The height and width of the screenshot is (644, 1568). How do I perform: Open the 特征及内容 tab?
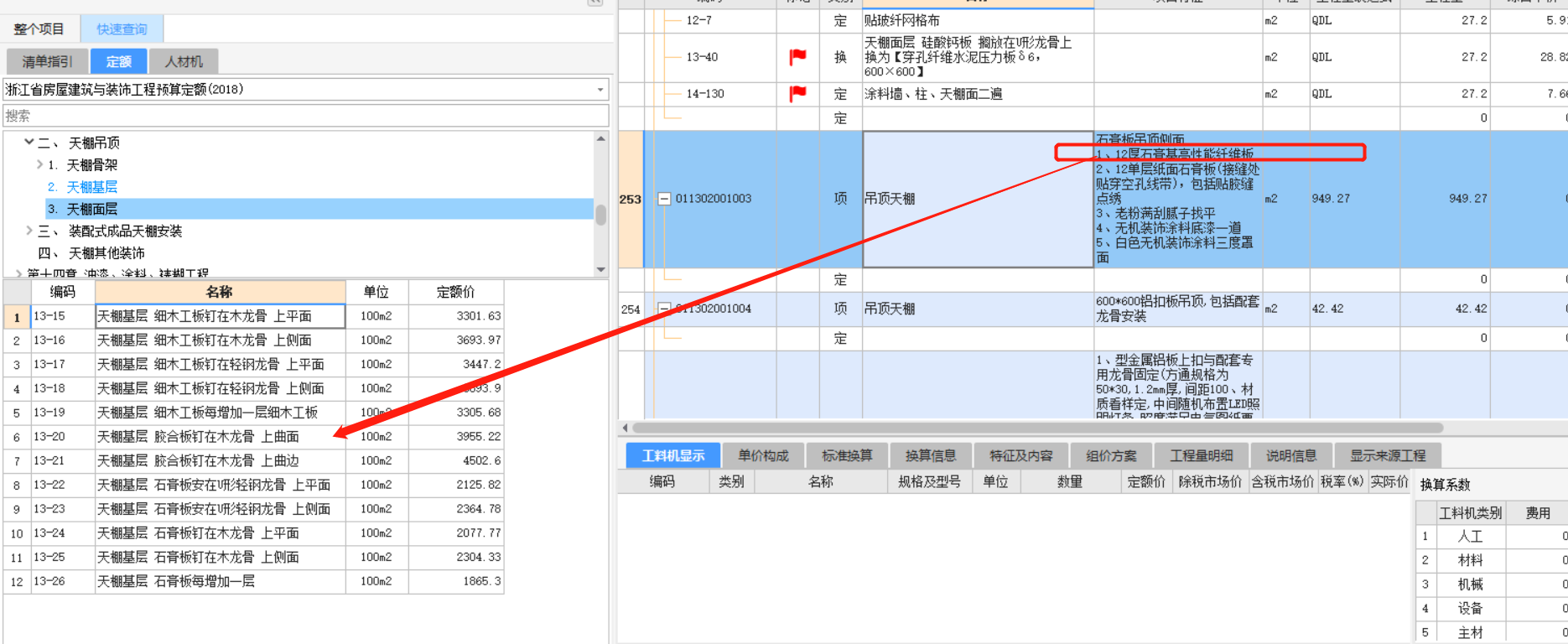coord(1020,455)
